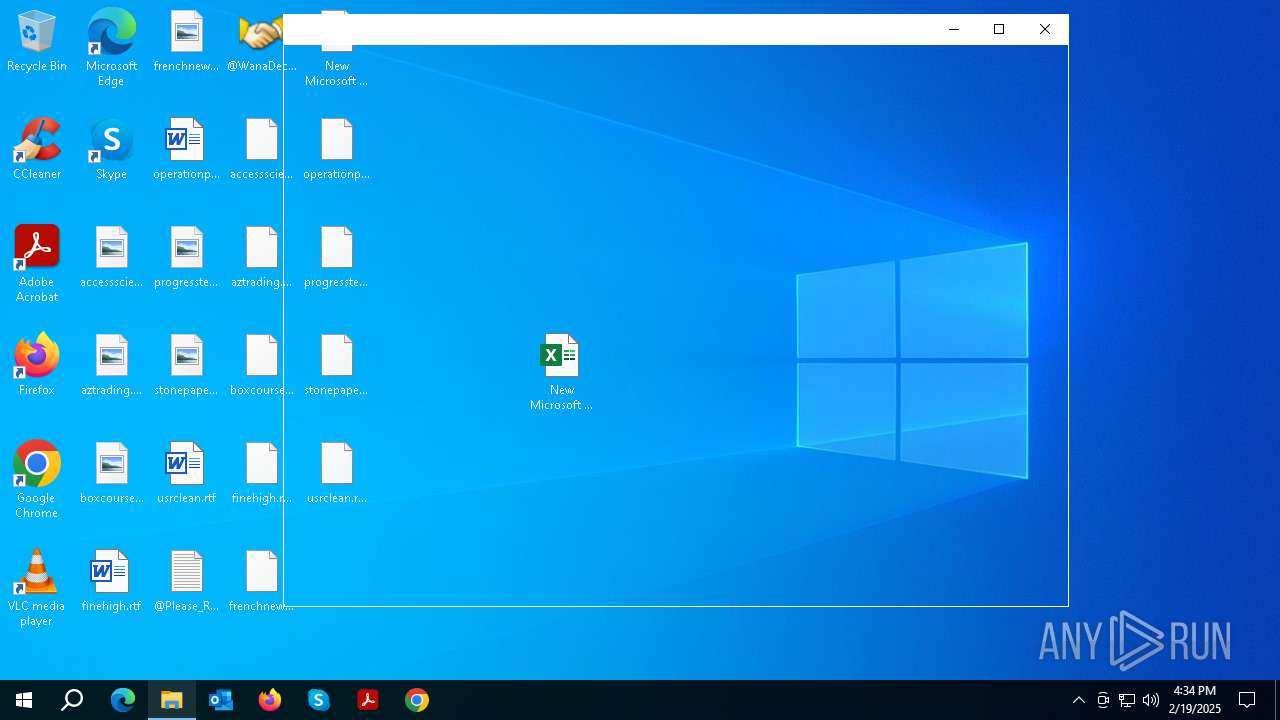Close the blank transparent window

click(x=1045, y=29)
